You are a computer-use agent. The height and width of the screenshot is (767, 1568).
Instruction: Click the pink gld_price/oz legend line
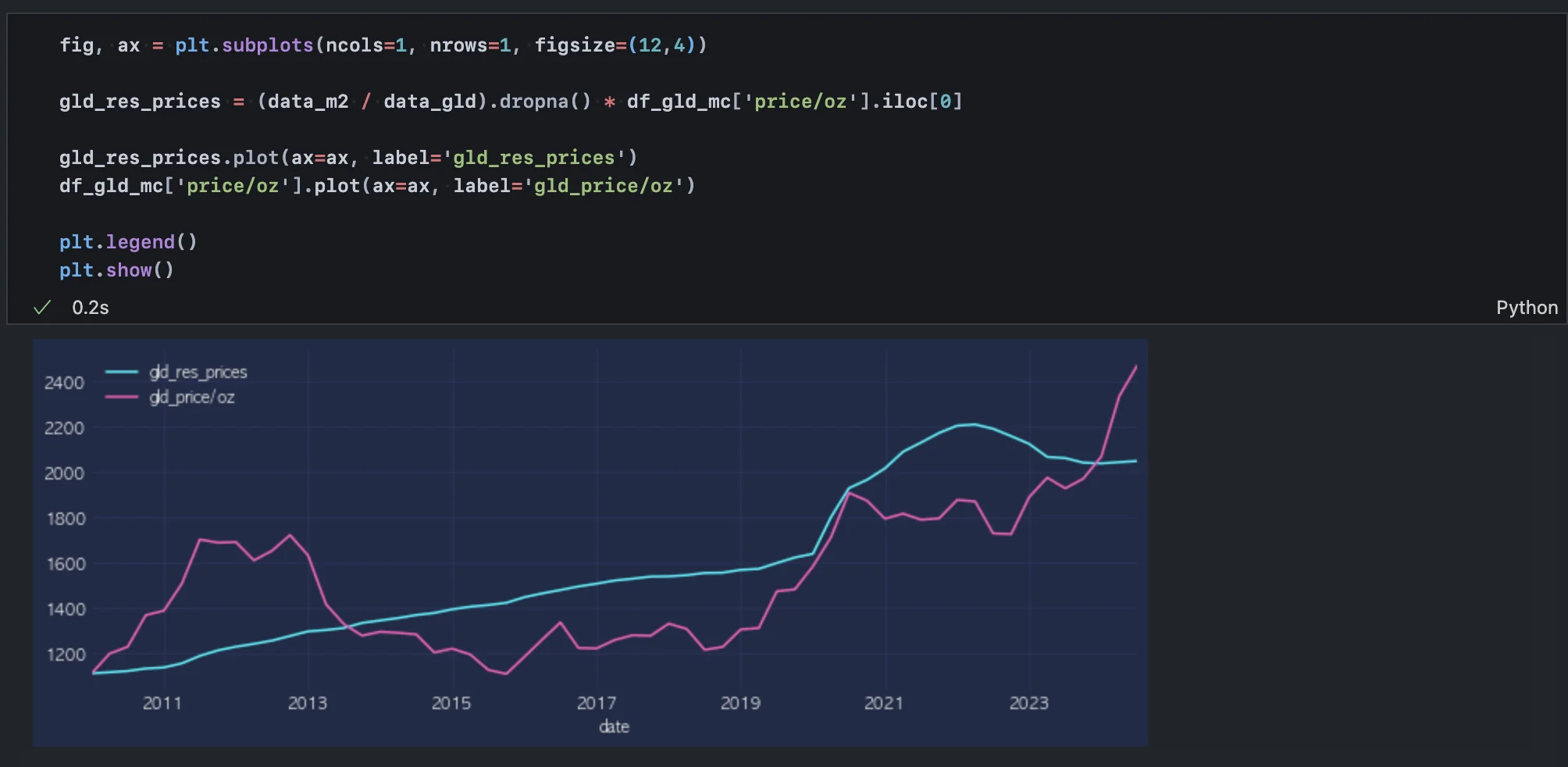pyautogui.click(x=122, y=398)
